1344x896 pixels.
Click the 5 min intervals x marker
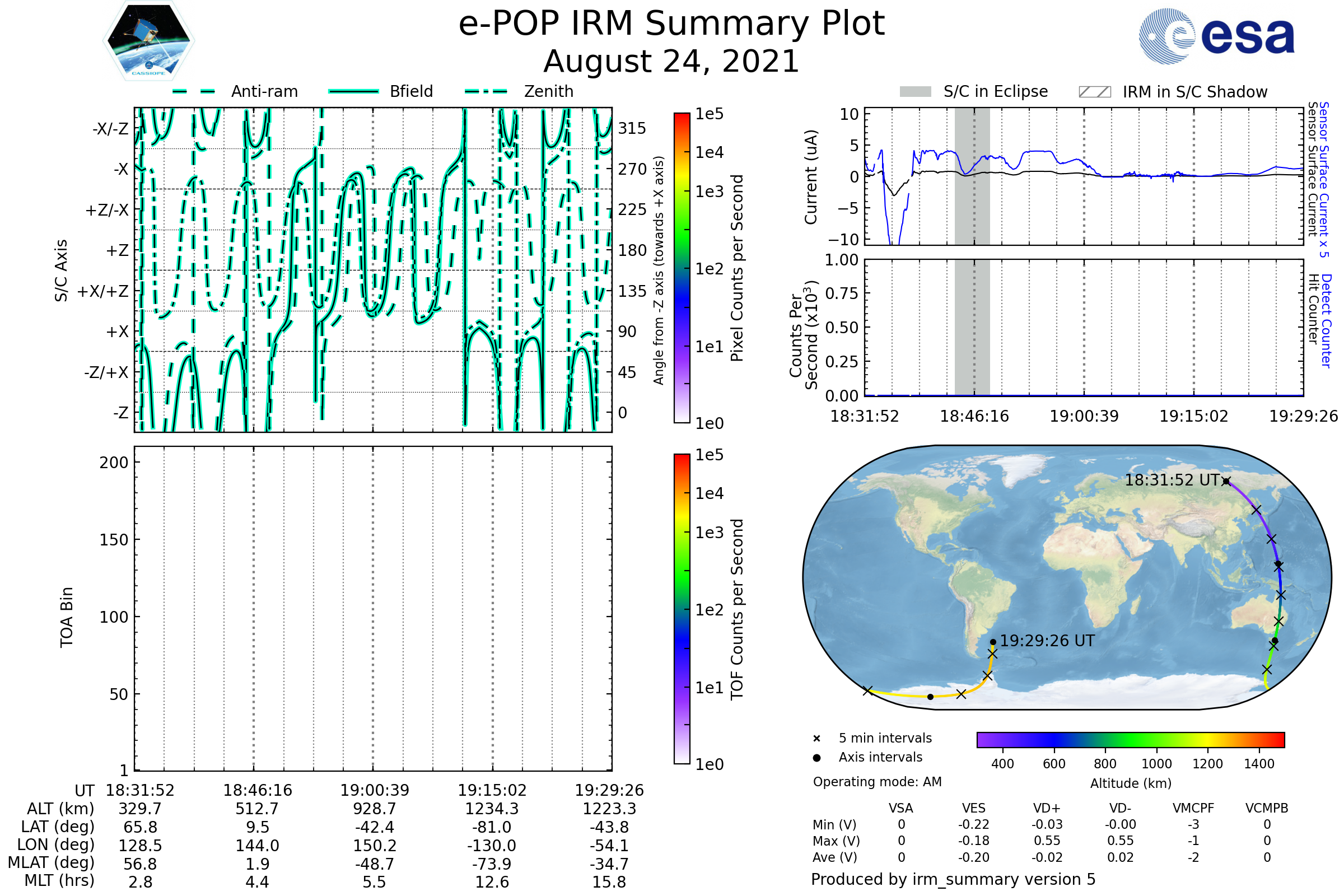pos(816,739)
